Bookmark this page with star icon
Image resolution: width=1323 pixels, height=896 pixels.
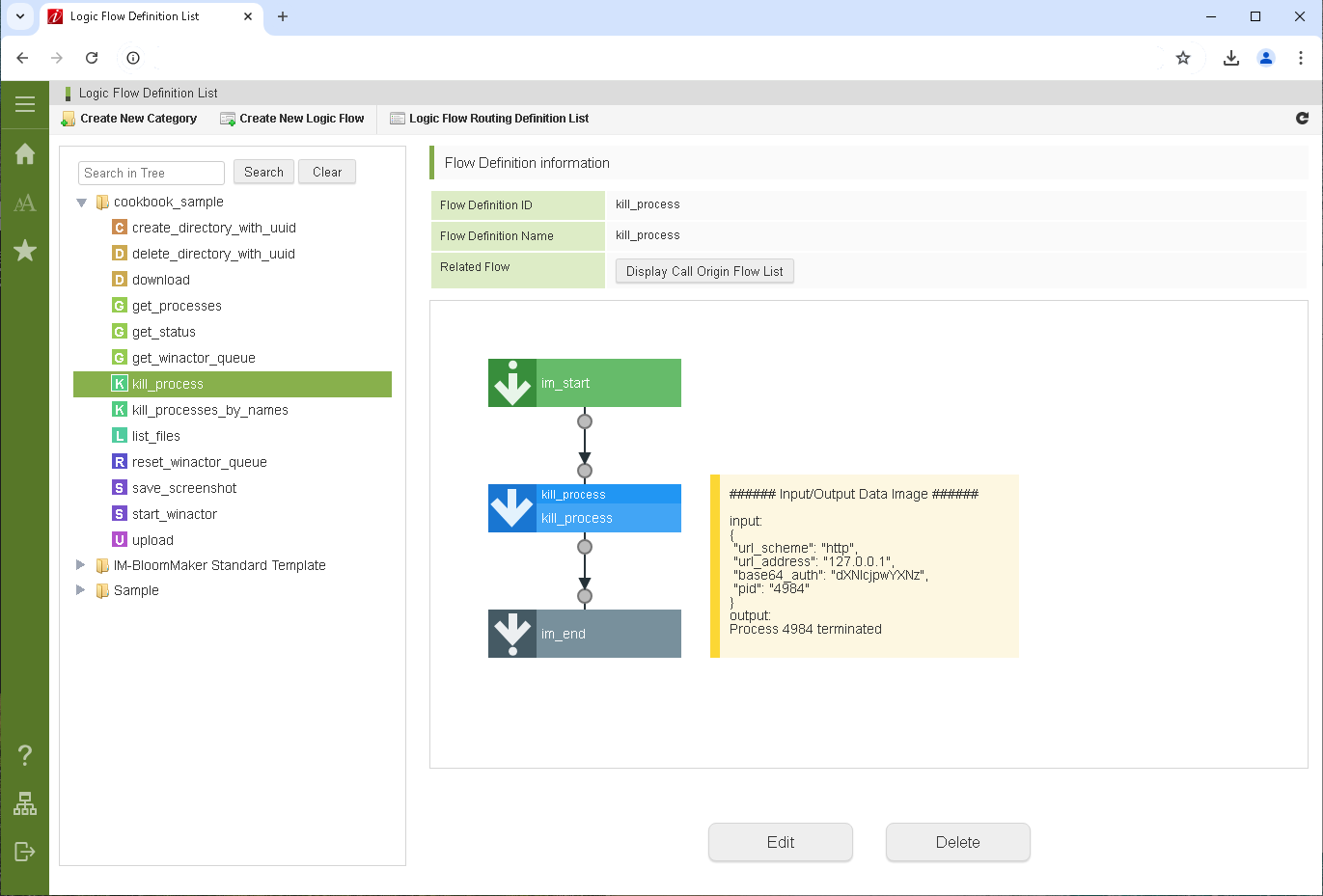click(x=1183, y=58)
